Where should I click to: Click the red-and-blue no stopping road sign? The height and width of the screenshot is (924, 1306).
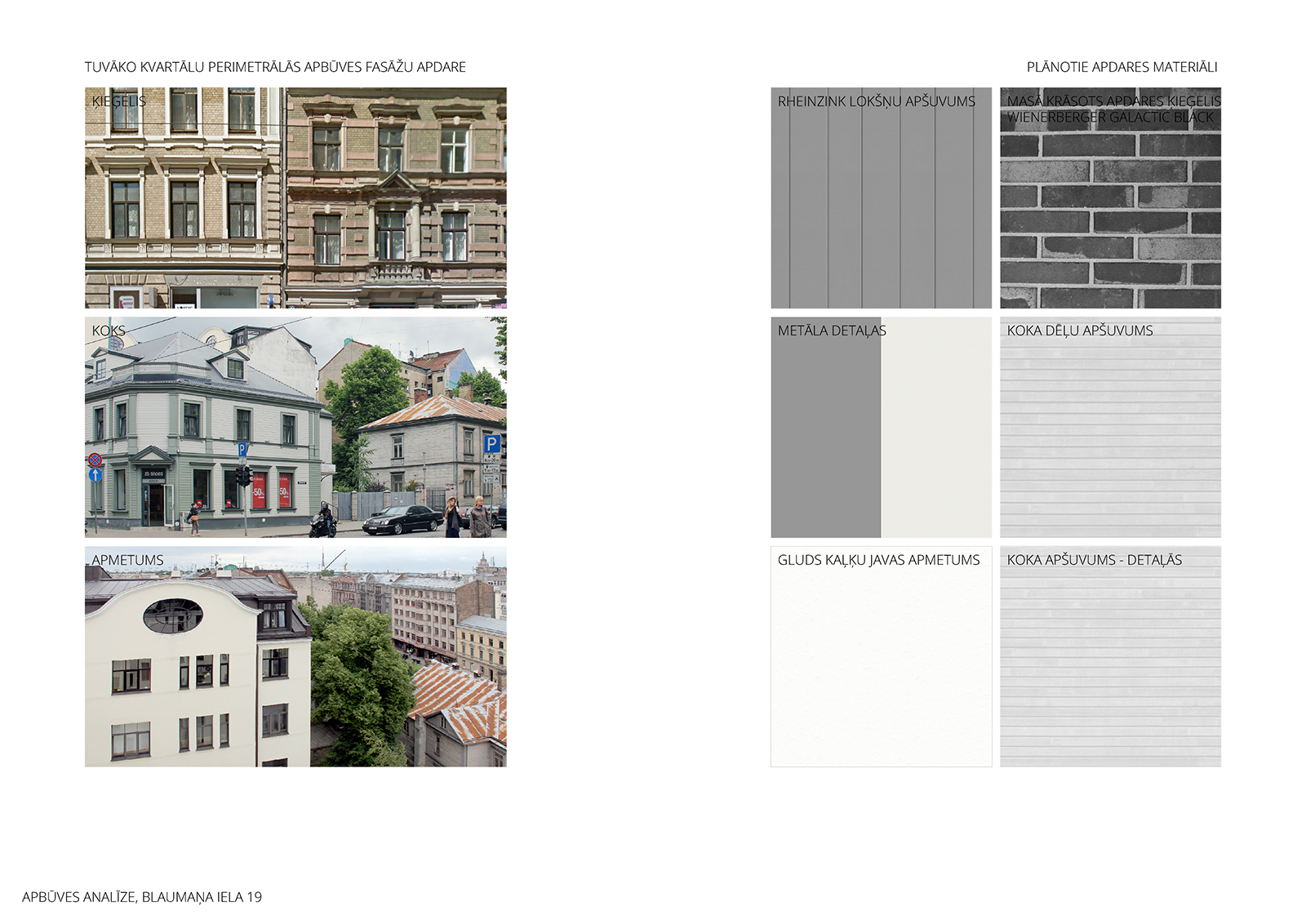(95, 460)
